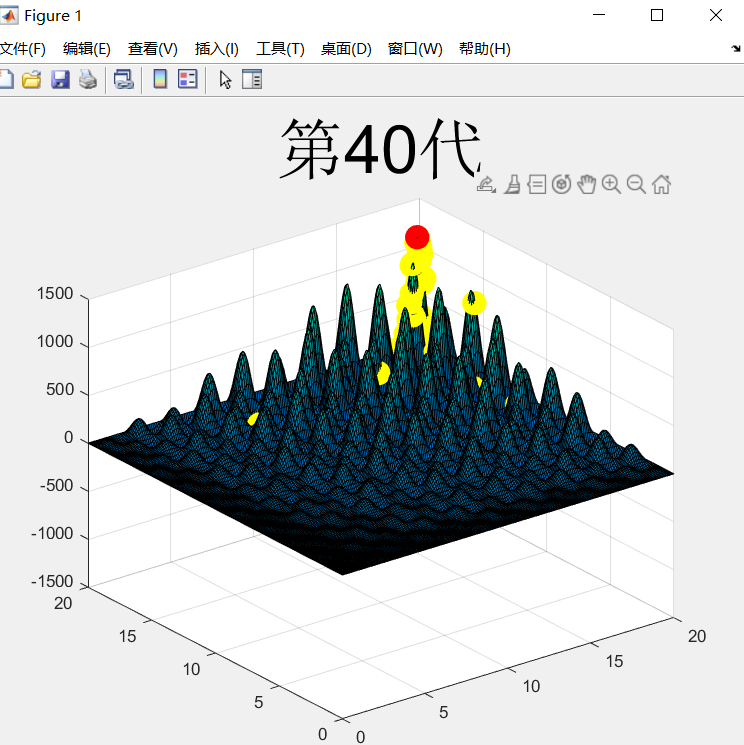744x745 pixels.
Task: Close the Figure 1 window
Action: tap(715, 15)
